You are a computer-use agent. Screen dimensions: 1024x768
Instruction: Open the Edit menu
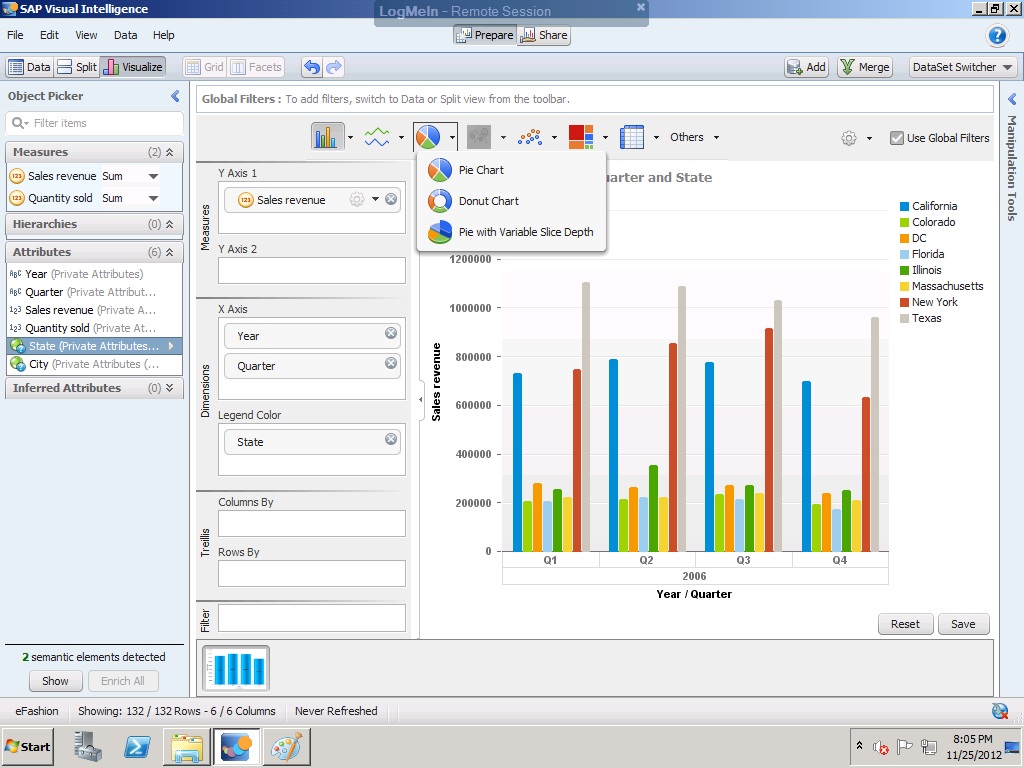point(49,35)
